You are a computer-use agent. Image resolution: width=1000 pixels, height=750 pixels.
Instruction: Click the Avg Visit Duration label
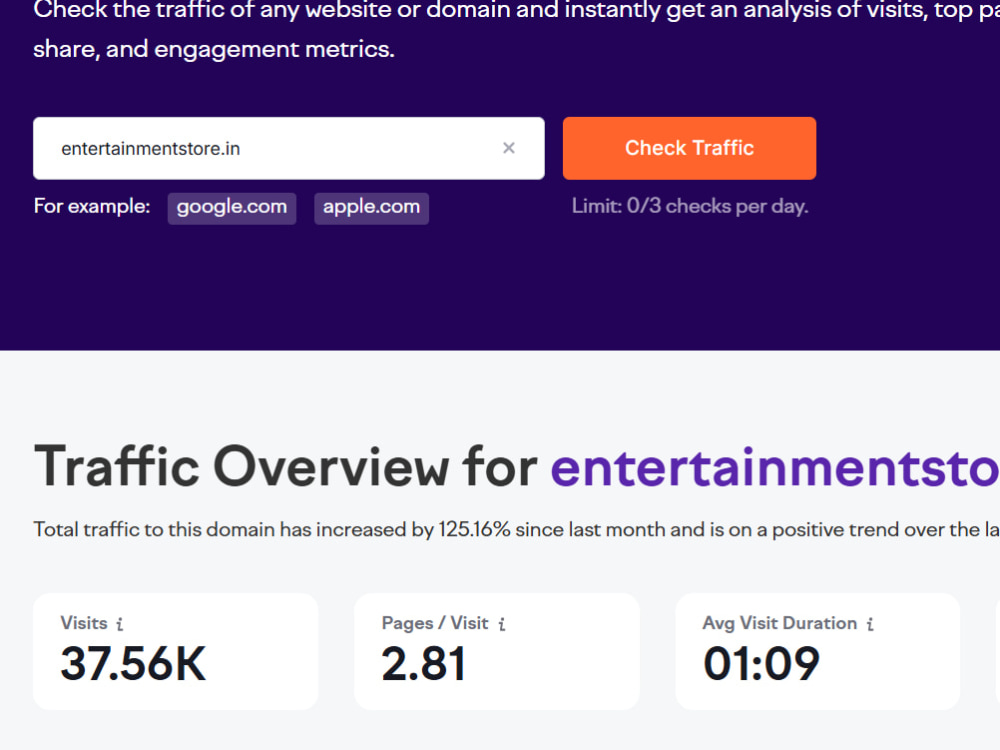point(779,622)
